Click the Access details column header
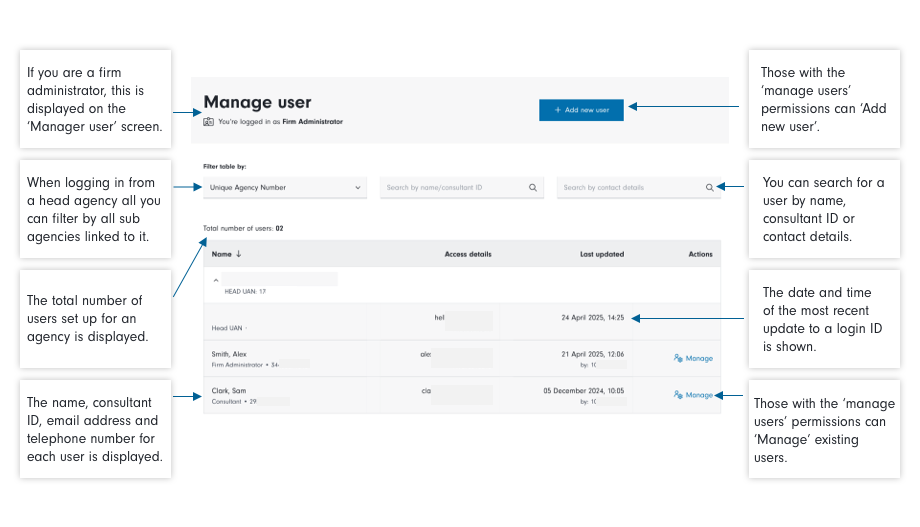 [x=468, y=254]
